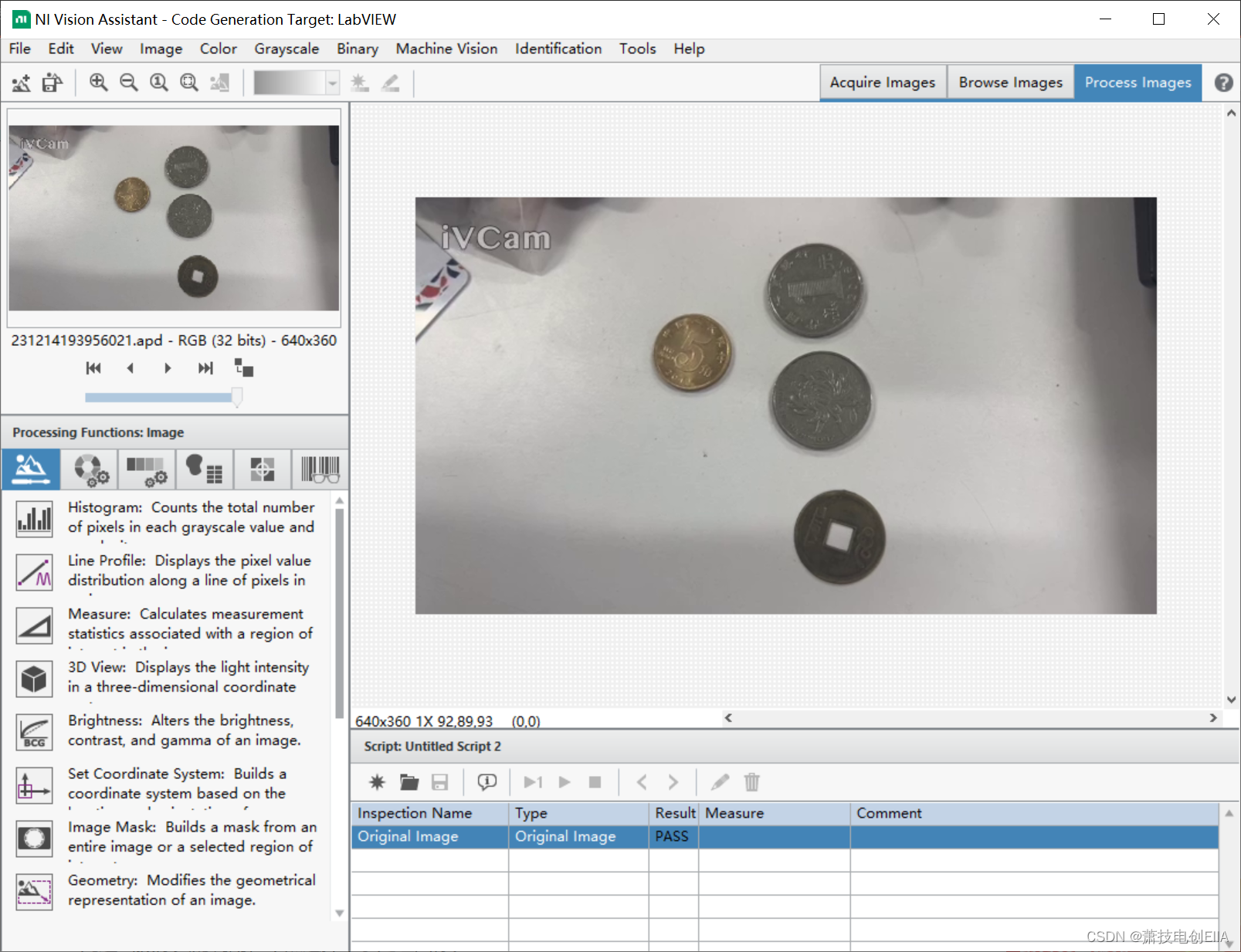The image size is (1241, 952).
Task: Jump to last image
Action: click(205, 368)
